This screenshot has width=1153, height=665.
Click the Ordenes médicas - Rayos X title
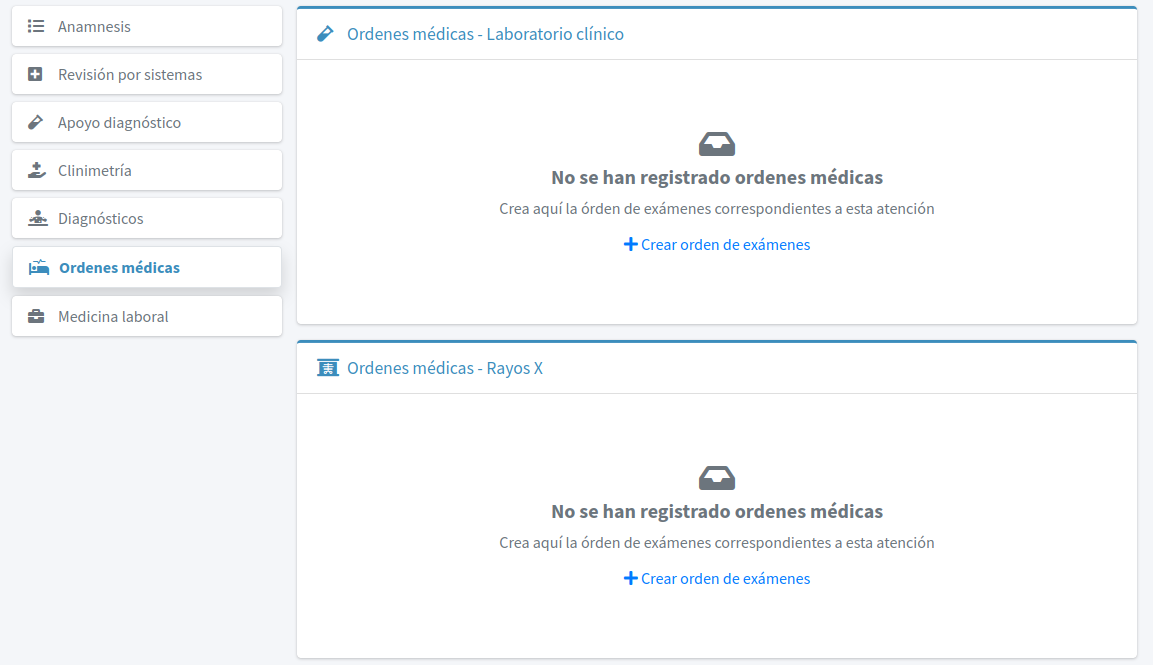(x=445, y=368)
